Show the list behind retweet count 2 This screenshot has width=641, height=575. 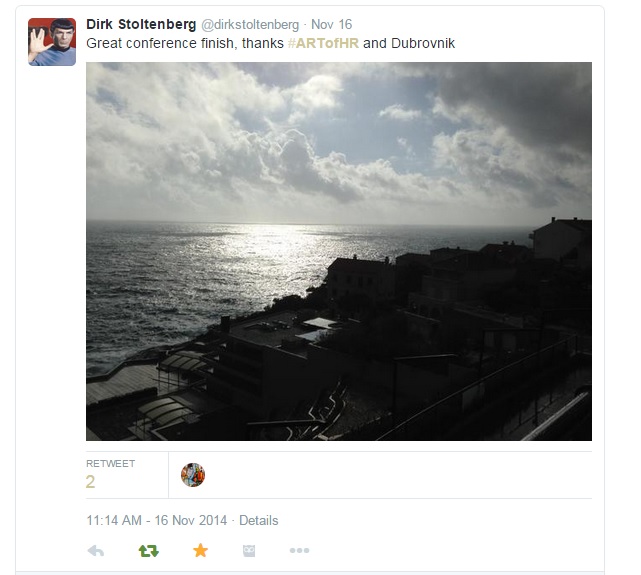(90, 482)
